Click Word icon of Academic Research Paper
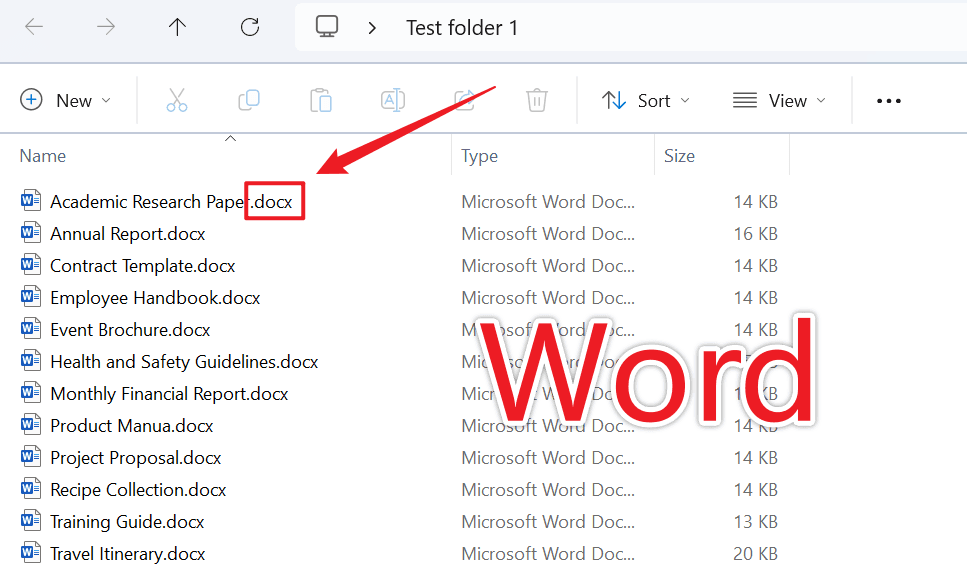The image size is (967, 587). (x=31, y=200)
